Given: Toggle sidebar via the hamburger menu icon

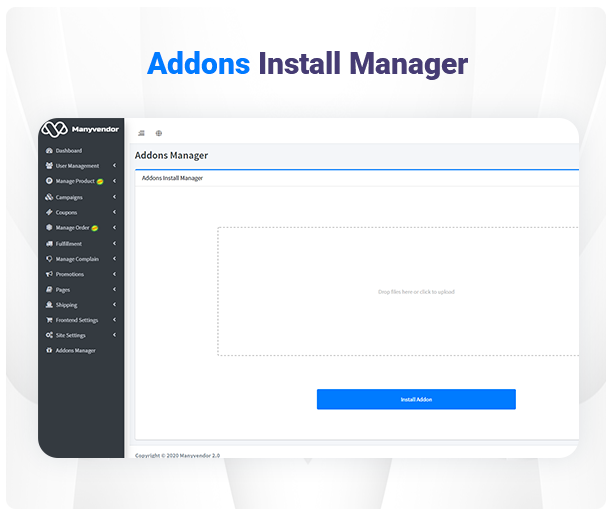Looking at the screenshot, I should [141, 133].
